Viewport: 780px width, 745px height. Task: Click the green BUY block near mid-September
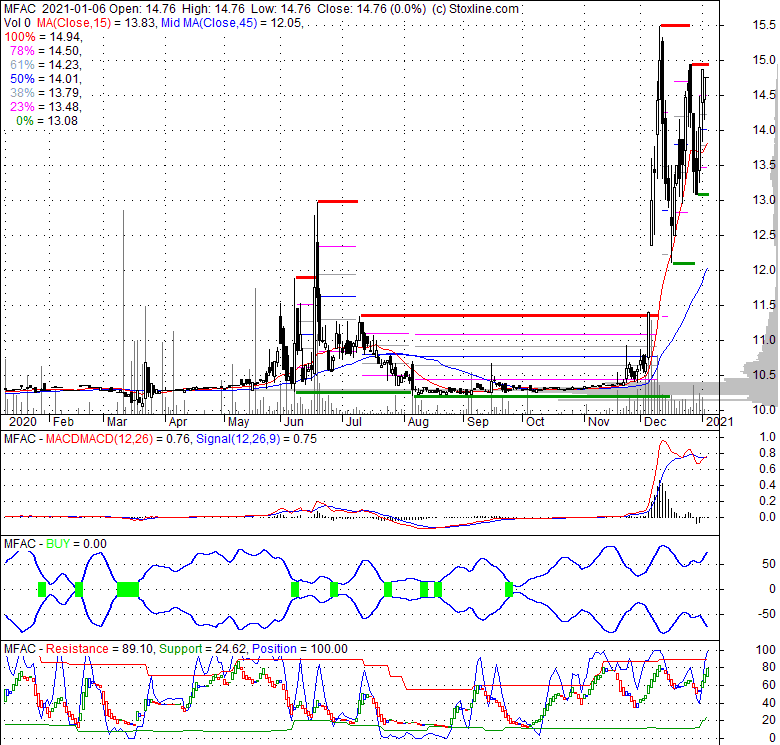[508, 589]
